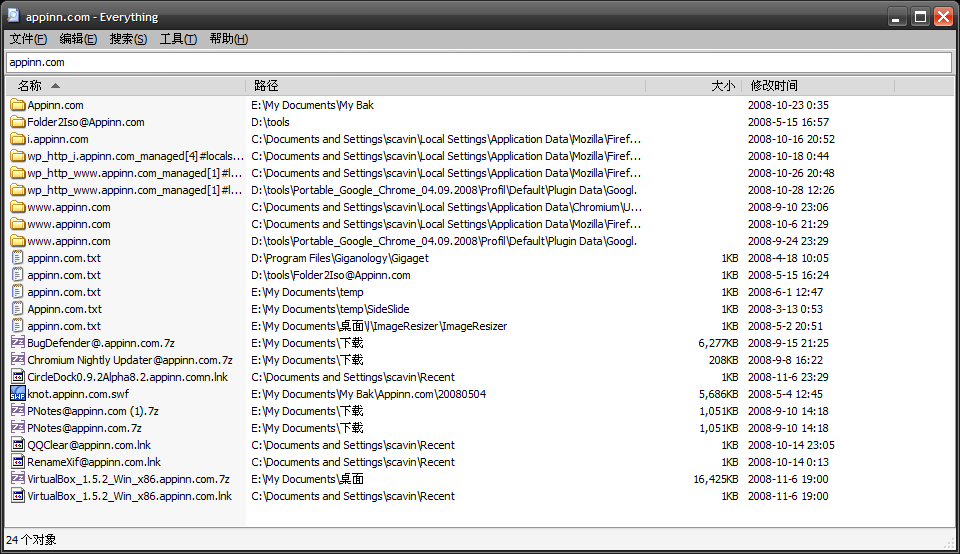Click the 6,277KB size value
Viewport: 960px width, 554px height.
point(718,343)
